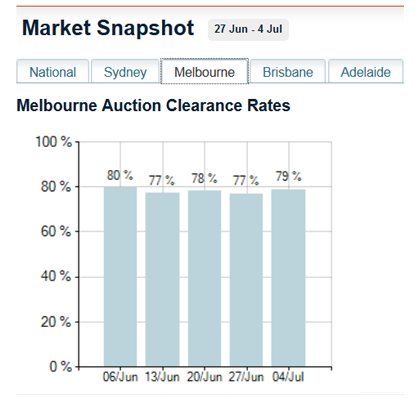Viewport: 415px width, 410px height.
Task: Click the Market Snapshot heading
Action: 108,28
